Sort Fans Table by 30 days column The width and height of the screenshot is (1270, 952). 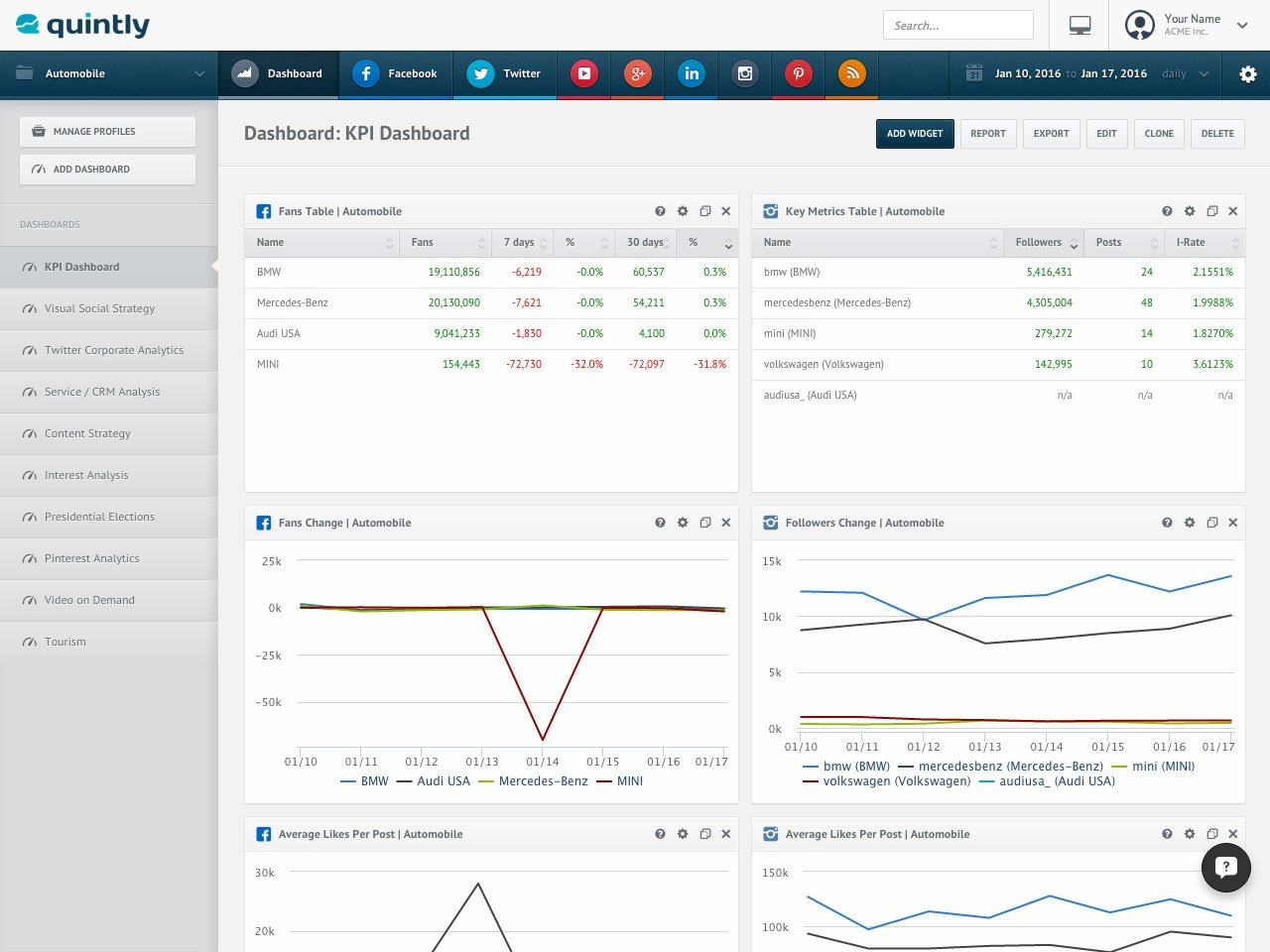click(x=646, y=243)
